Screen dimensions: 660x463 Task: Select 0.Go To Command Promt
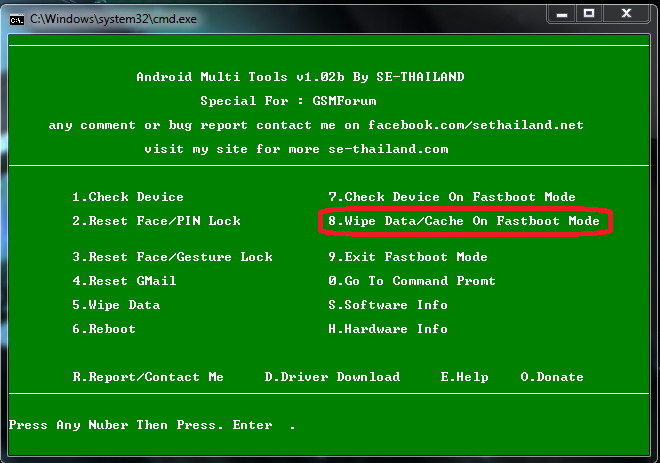412,281
